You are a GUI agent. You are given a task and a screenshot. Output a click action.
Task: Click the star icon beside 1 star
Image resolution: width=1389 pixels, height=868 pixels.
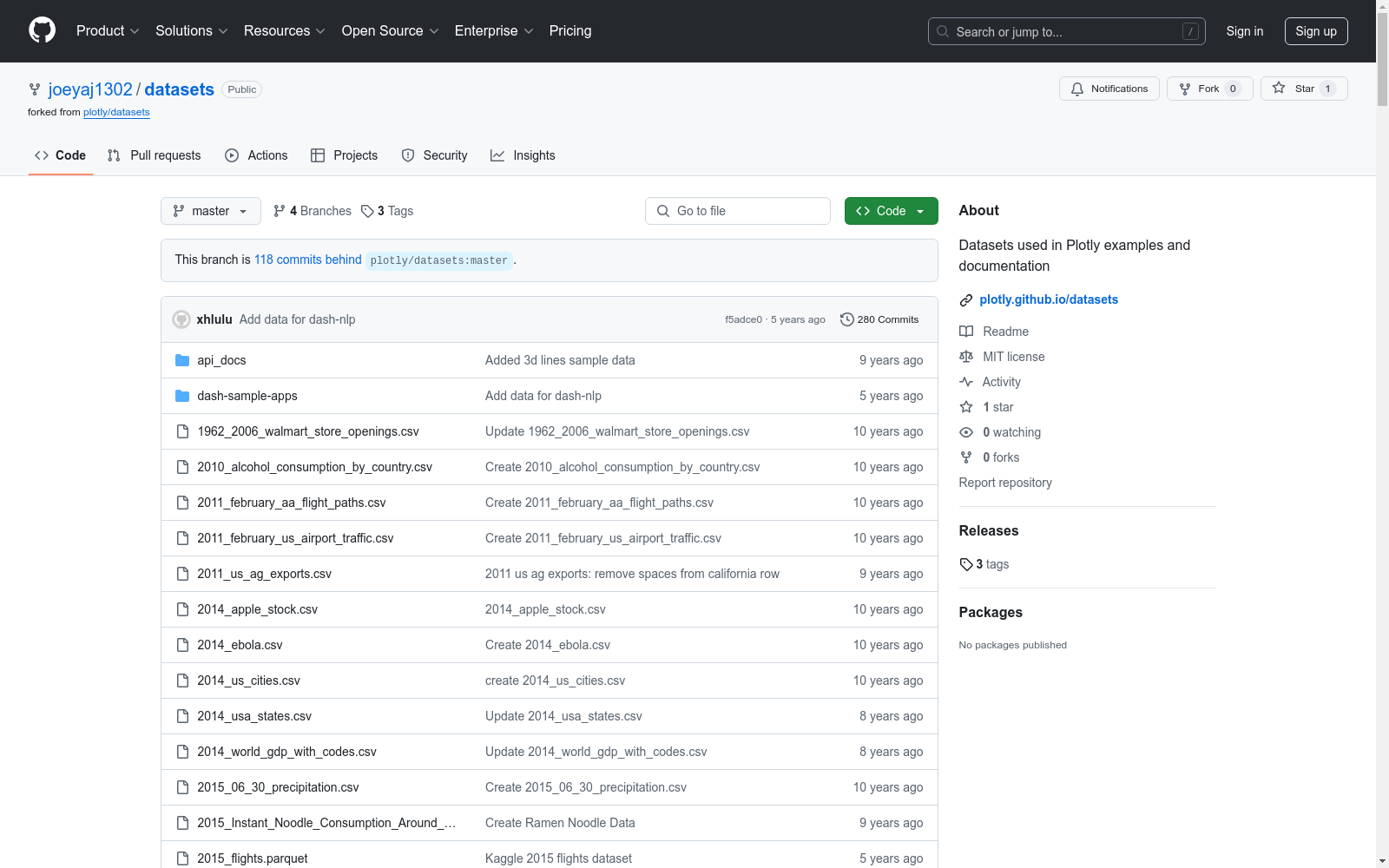966,407
